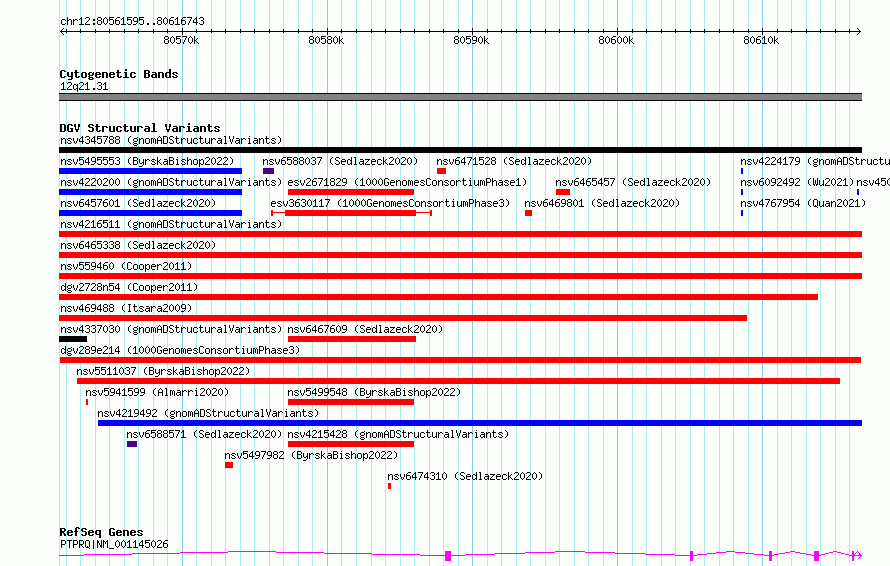Open the nsv6588037 (Sedlazeck2020) label
890x566 pixels.
(x=340, y=161)
